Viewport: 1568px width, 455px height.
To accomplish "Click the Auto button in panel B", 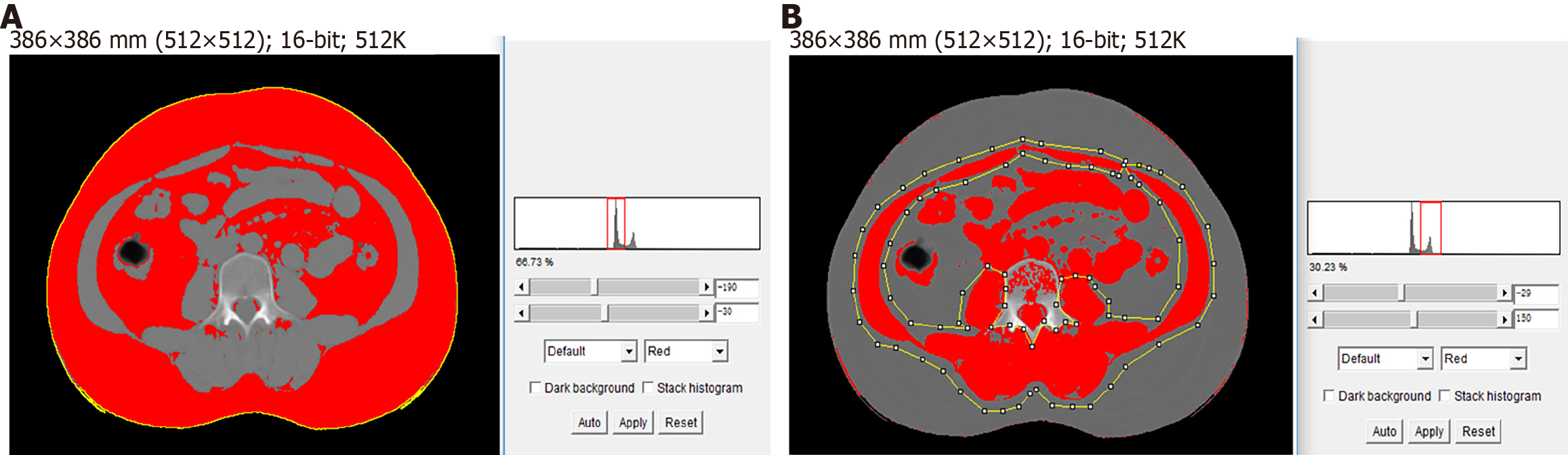I will 1384,431.
